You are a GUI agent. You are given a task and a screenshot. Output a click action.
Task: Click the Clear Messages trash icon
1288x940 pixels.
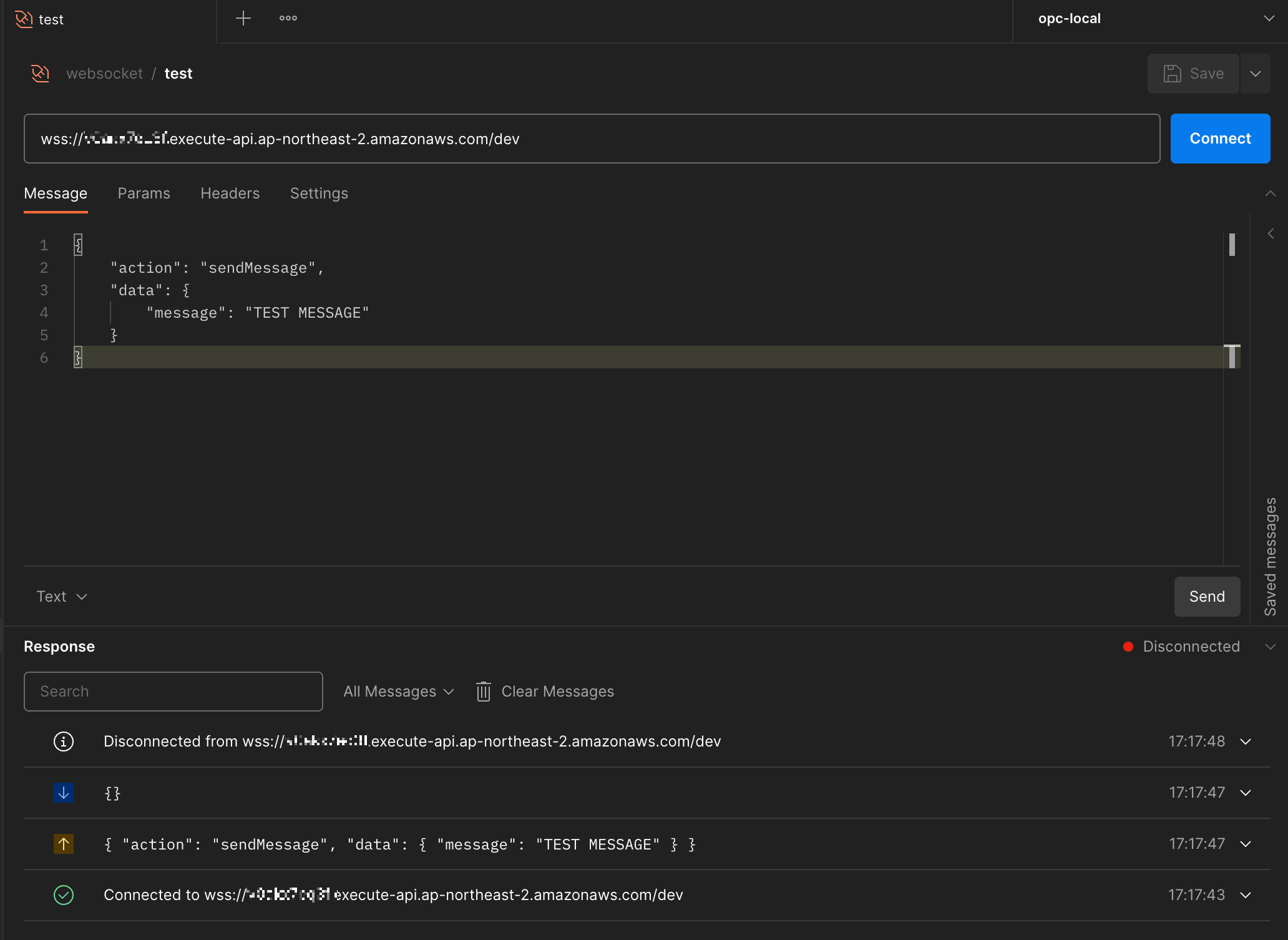[484, 692]
